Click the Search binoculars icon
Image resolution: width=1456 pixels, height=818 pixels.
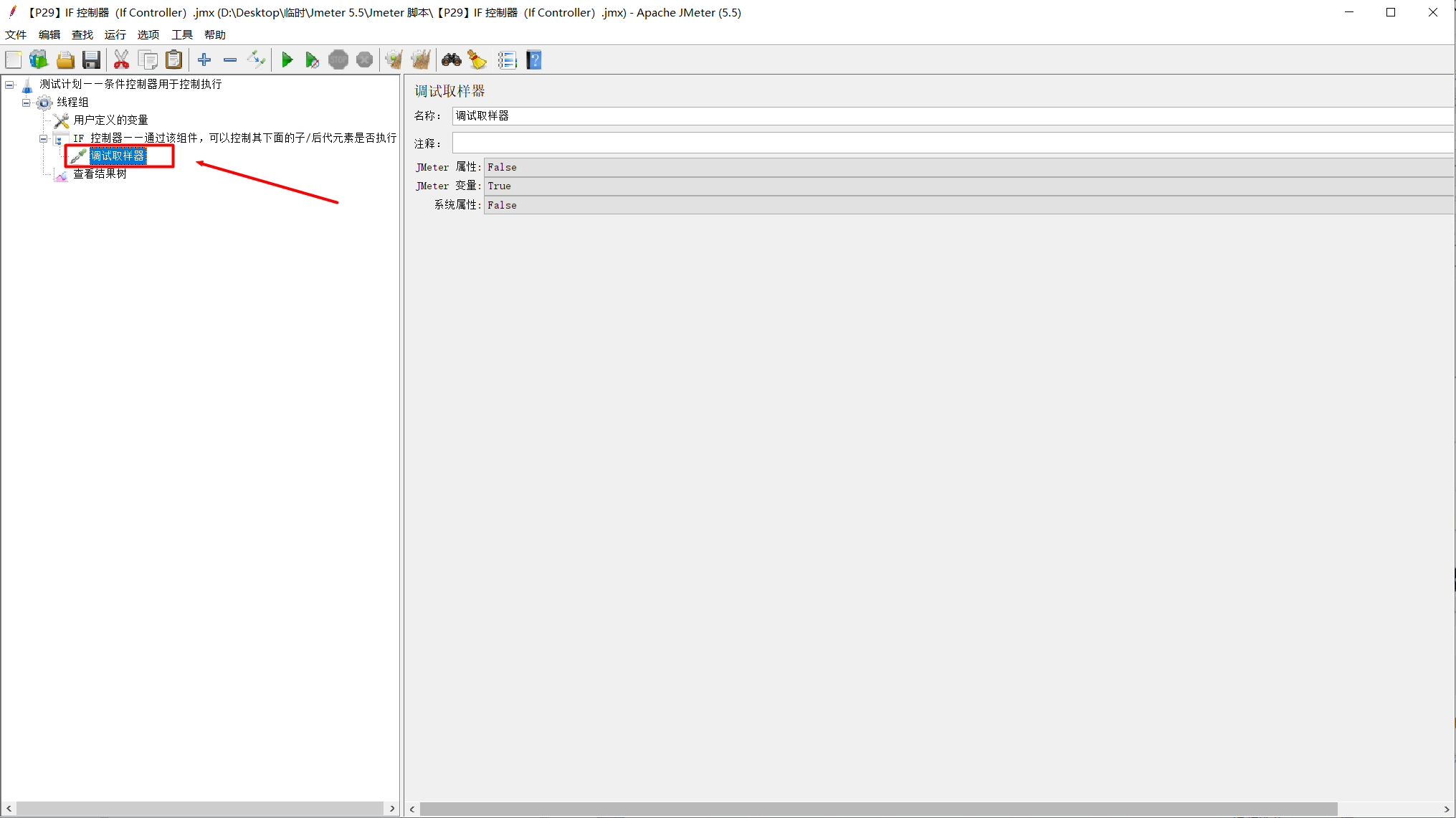(x=451, y=60)
